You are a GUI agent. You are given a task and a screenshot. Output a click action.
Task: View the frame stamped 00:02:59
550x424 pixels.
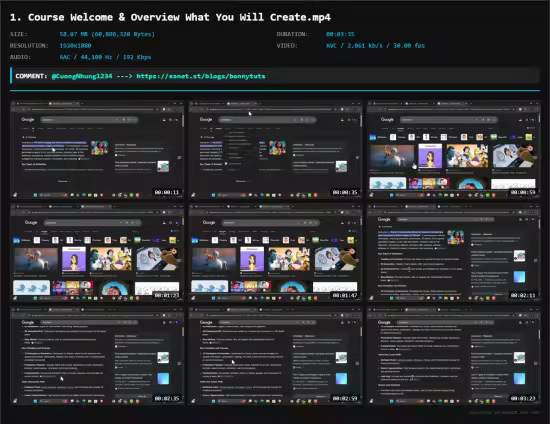click(x=275, y=356)
